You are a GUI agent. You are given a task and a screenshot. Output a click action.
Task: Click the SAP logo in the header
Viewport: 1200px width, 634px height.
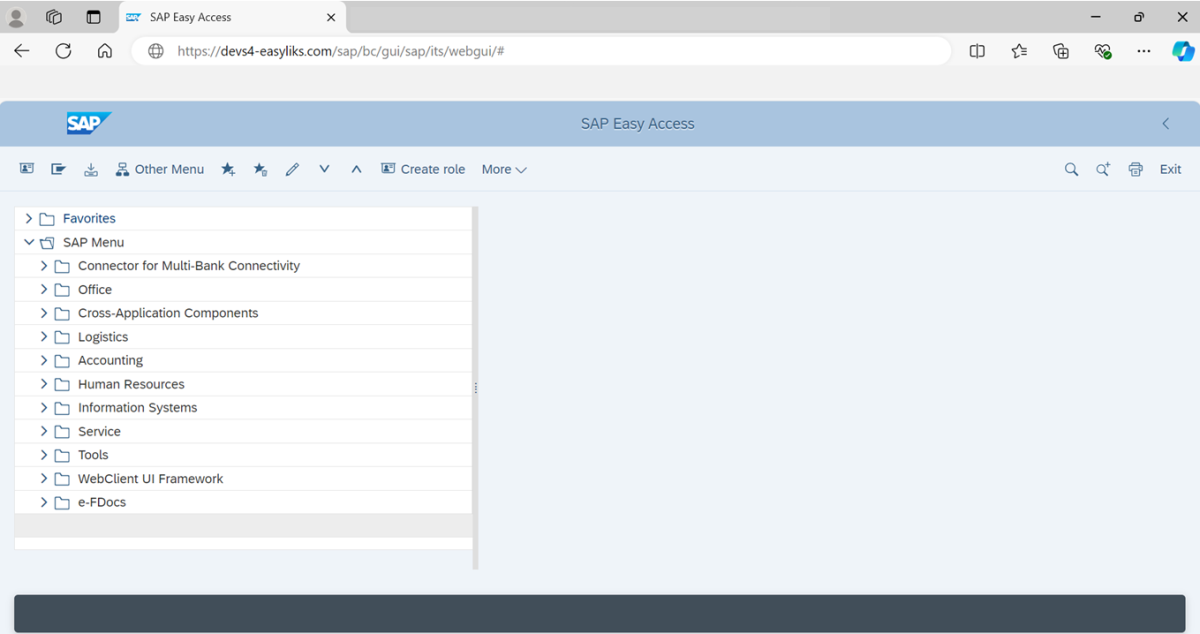coord(88,123)
